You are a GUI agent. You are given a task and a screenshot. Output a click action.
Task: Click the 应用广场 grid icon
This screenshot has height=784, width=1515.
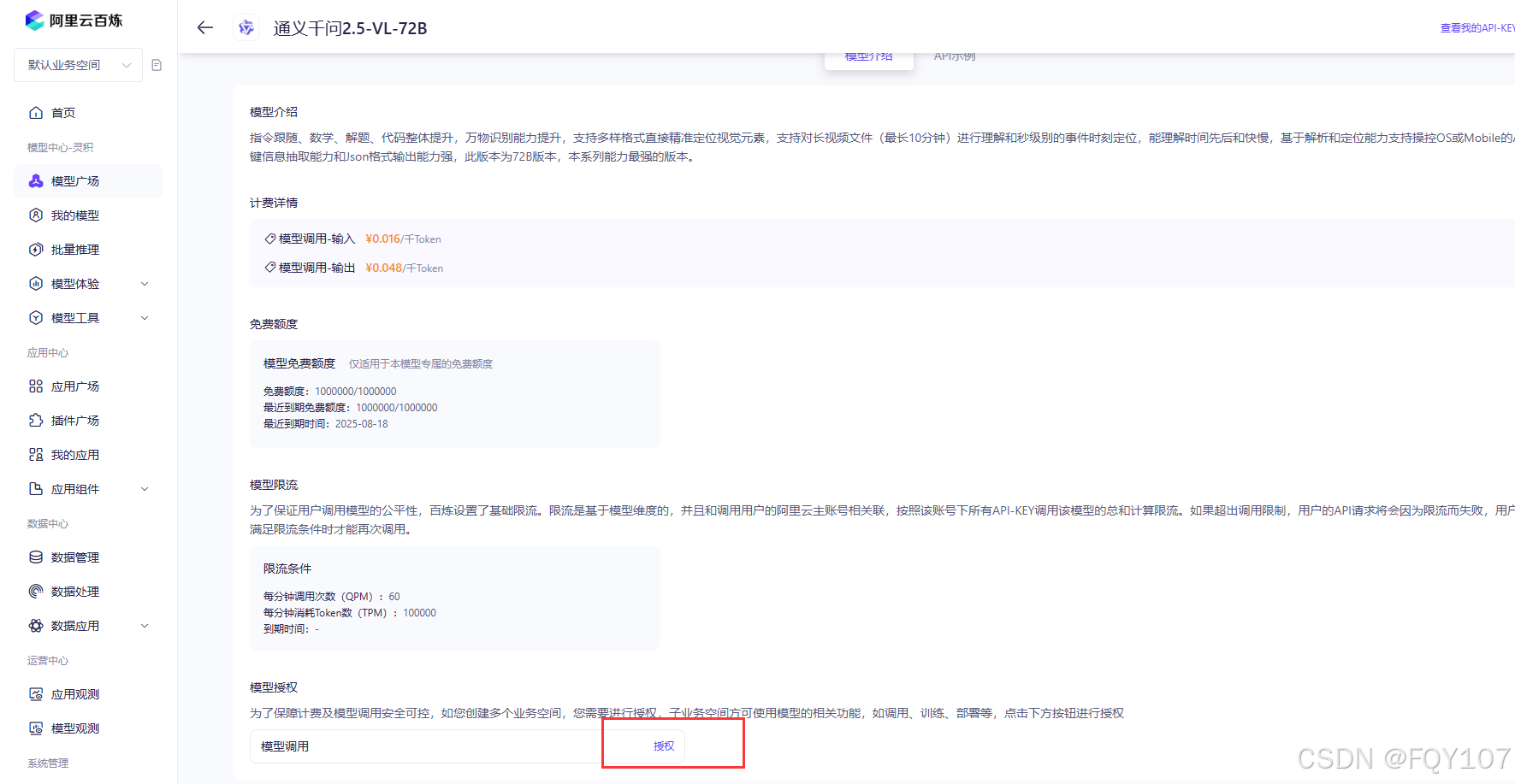(x=36, y=386)
